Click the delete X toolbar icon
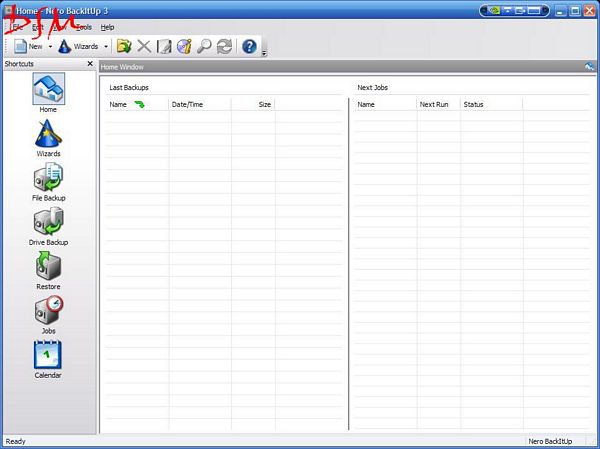Viewport: 600px width, 449px height. point(144,46)
